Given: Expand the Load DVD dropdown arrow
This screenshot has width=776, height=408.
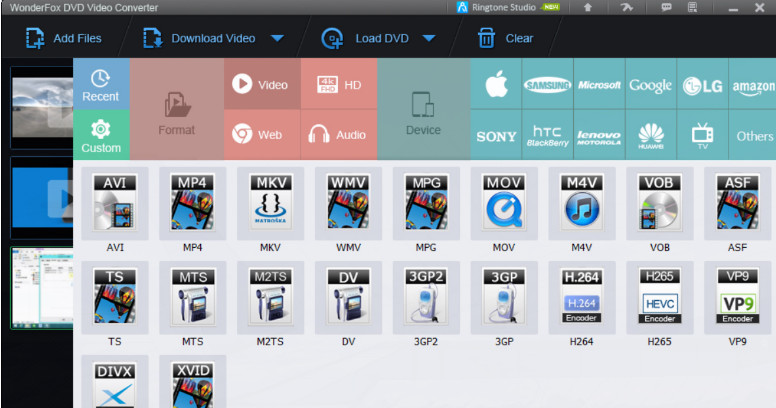Looking at the screenshot, I should [x=429, y=38].
